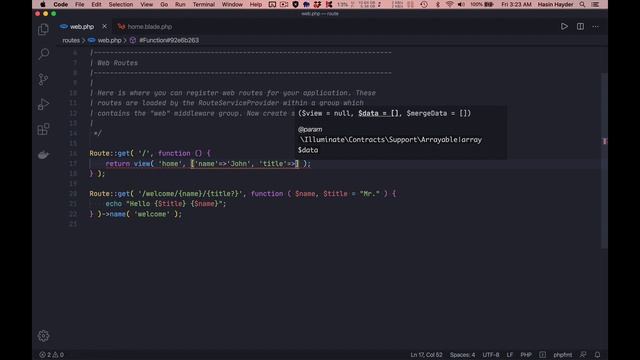
Task: Open the File menu
Action: tap(80, 4)
